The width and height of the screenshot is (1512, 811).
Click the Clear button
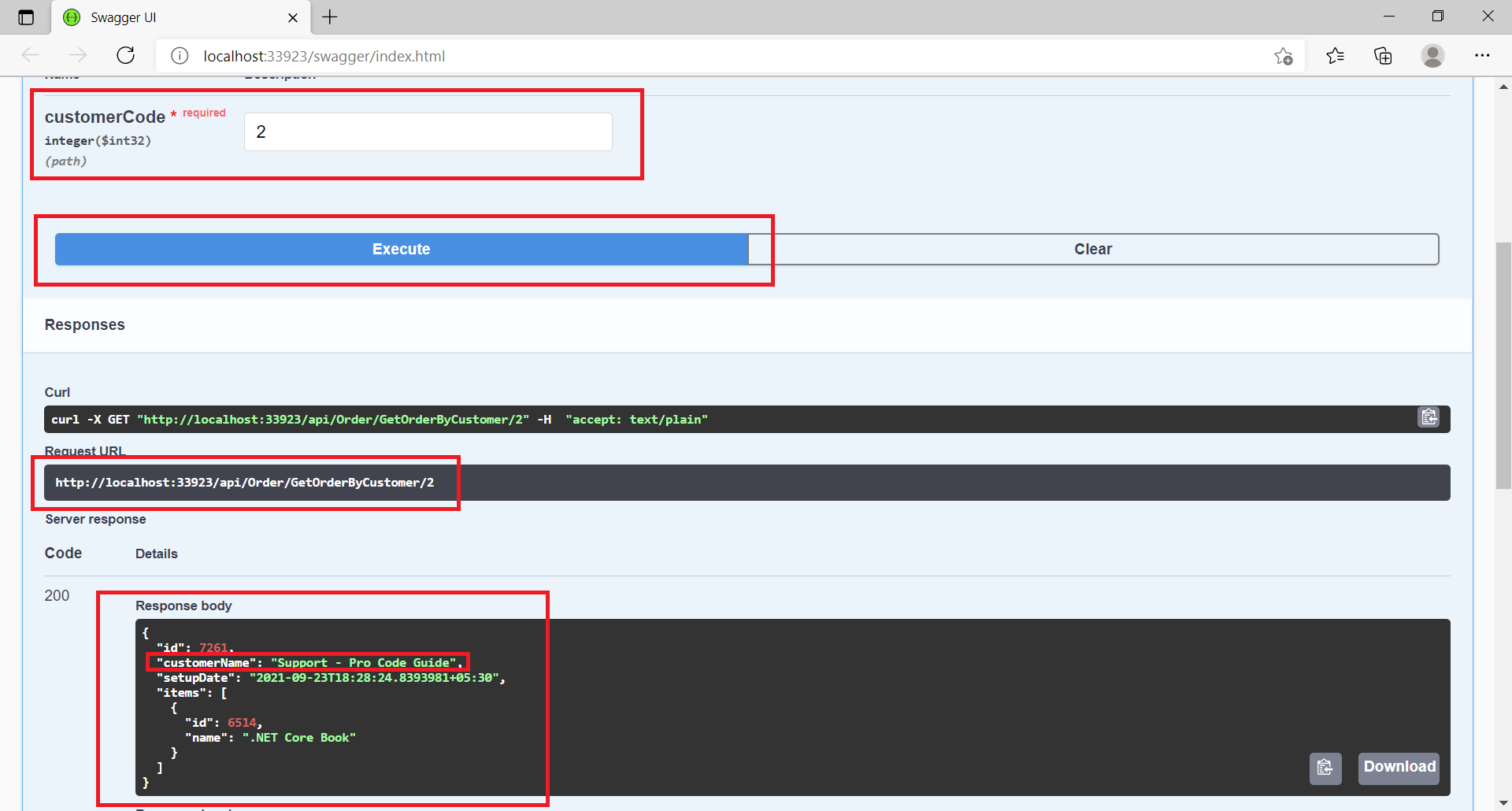click(1093, 249)
